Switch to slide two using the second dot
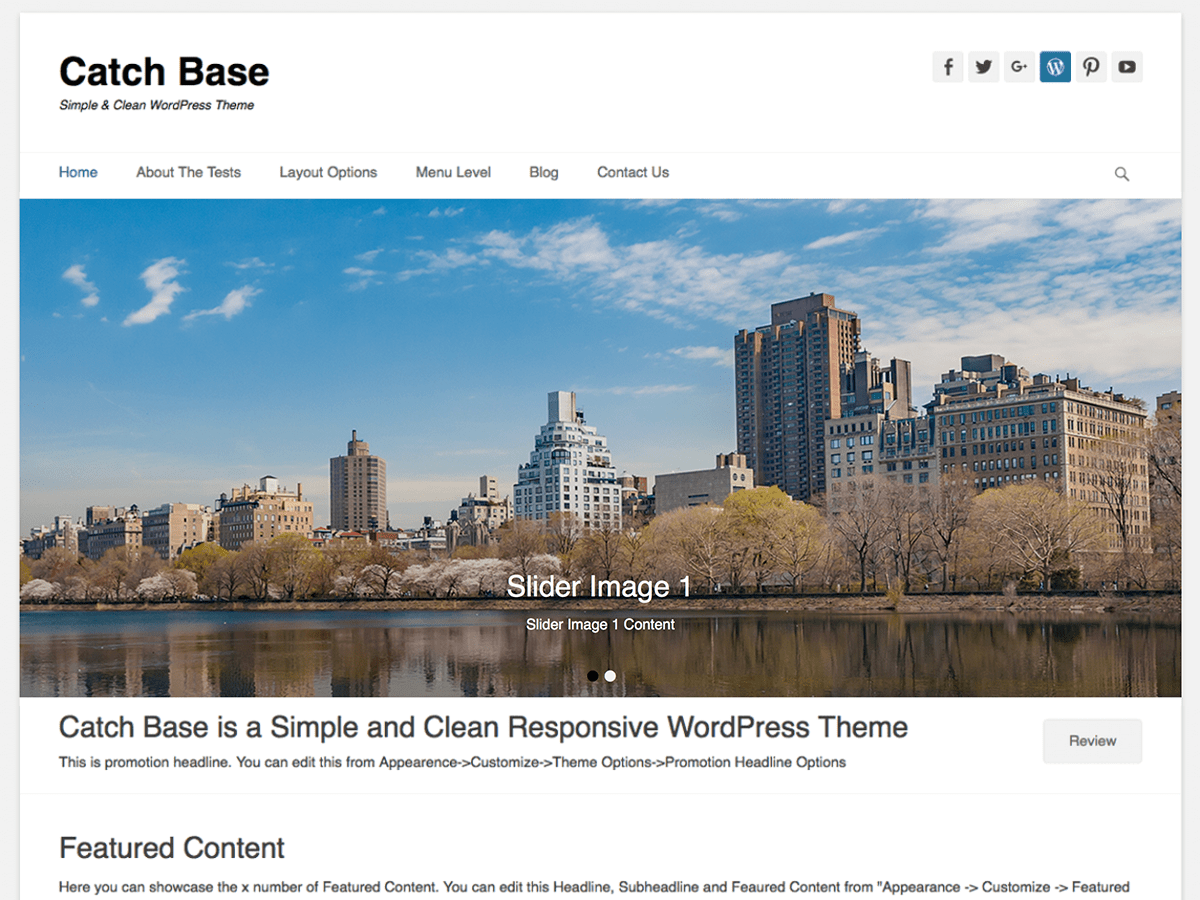The image size is (1200, 900). [x=610, y=675]
